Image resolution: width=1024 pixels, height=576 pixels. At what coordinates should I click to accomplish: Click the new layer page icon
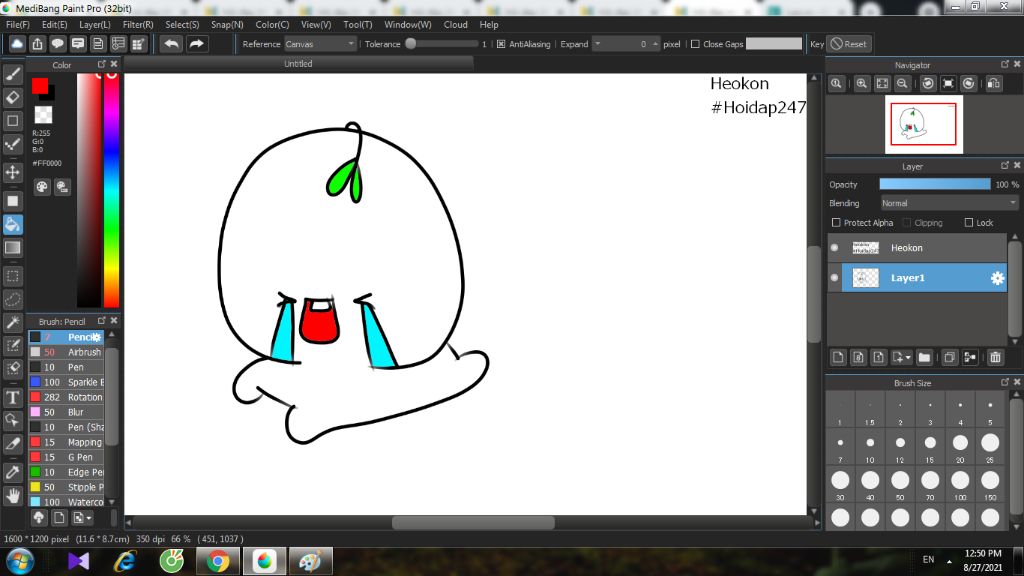(x=839, y=357)
